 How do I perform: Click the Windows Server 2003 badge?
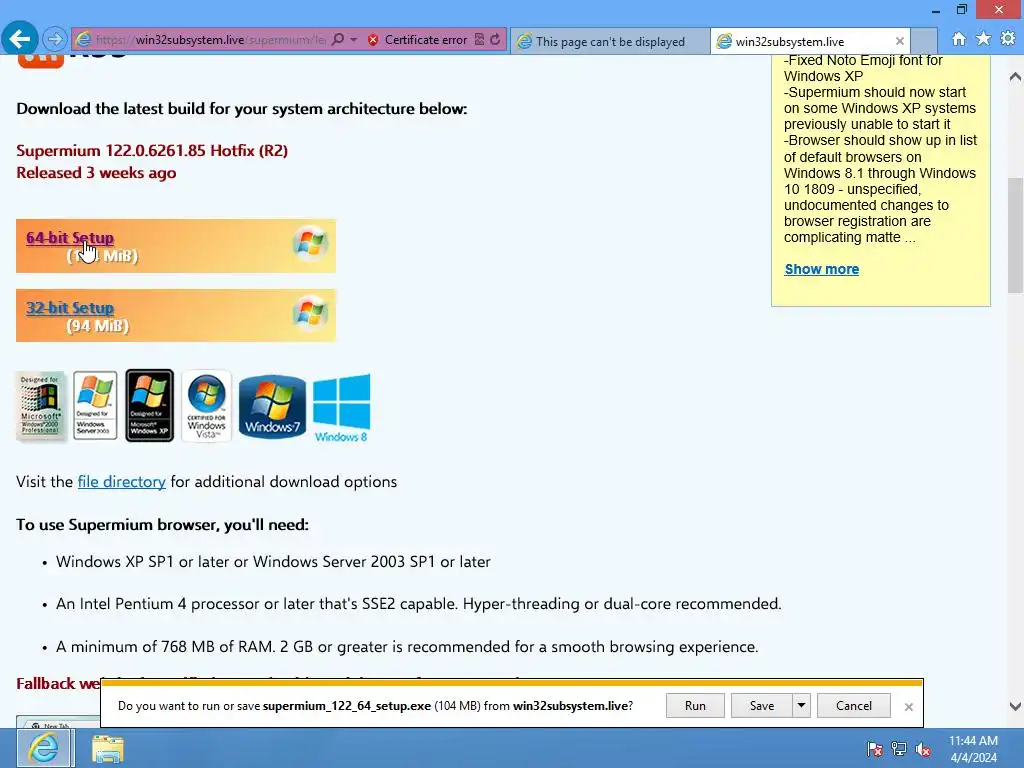click(95, 406)
